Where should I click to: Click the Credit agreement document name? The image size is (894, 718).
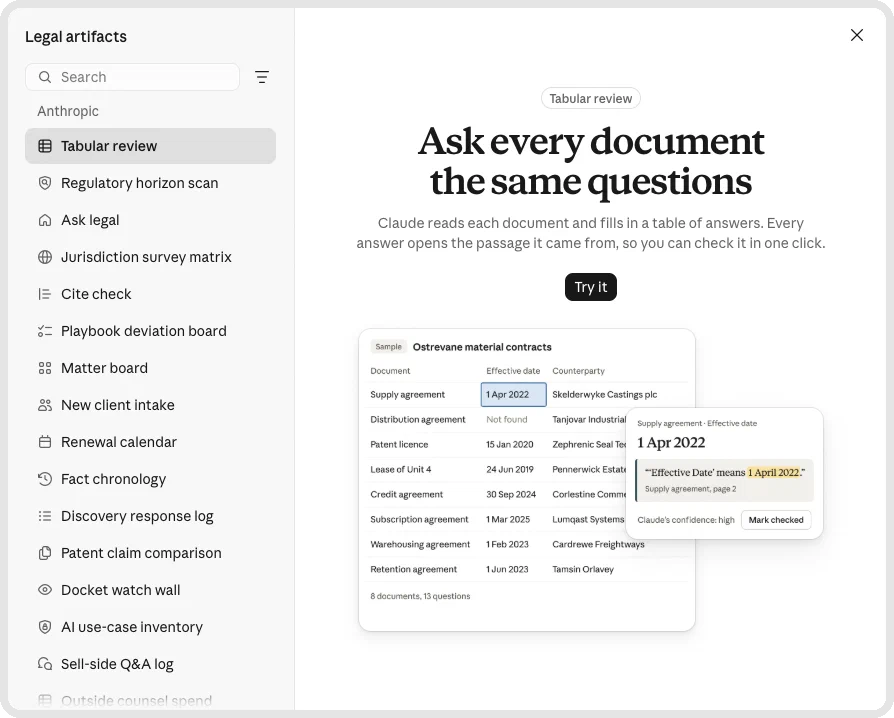(x=407, y=494)
